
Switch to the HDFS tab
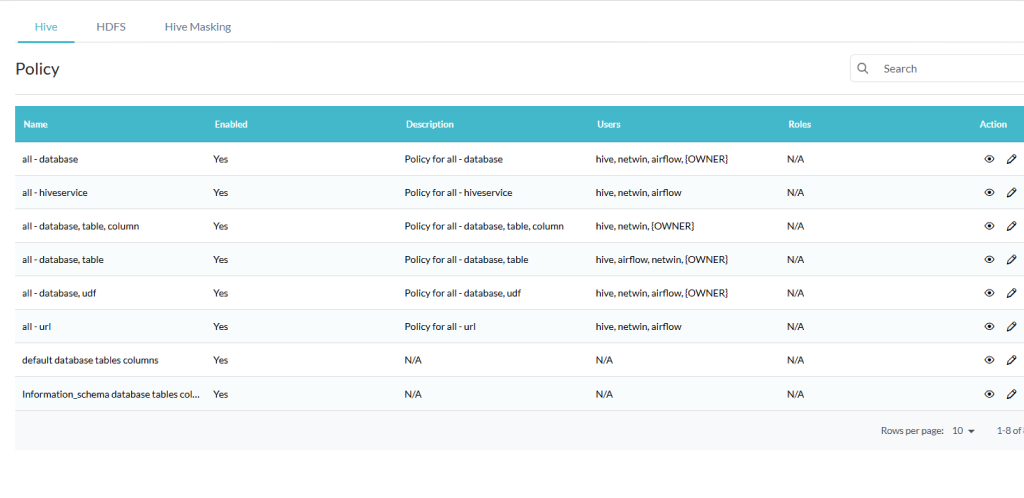111,27
